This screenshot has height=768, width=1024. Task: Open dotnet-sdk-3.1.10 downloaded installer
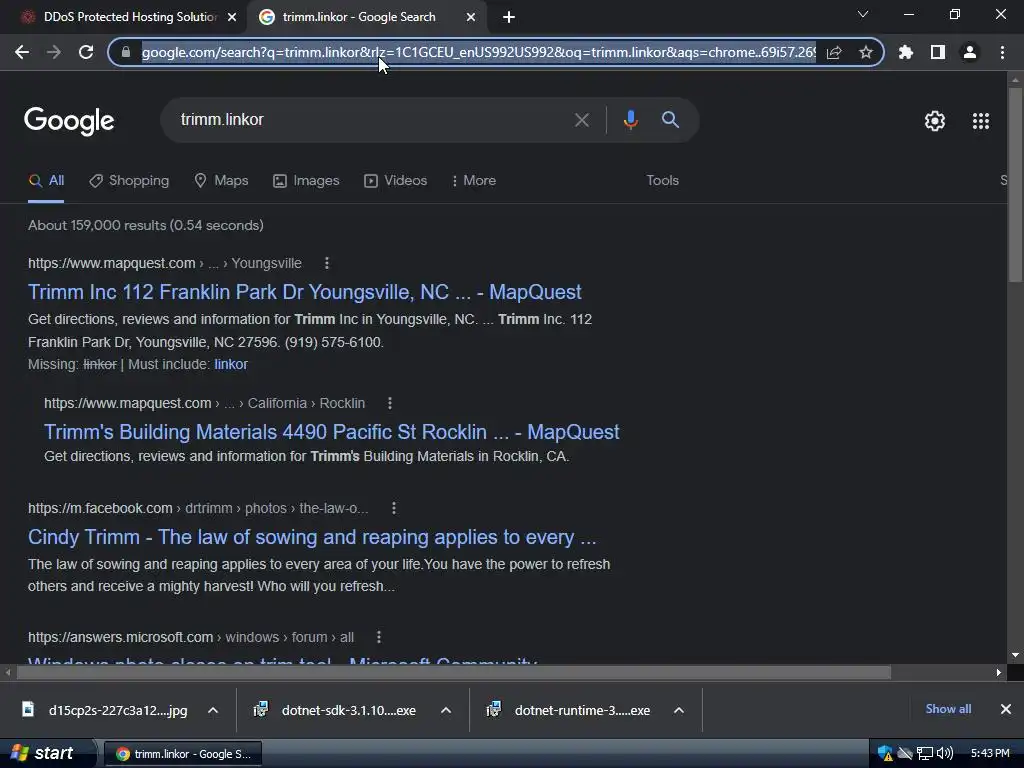coord(349,711)
